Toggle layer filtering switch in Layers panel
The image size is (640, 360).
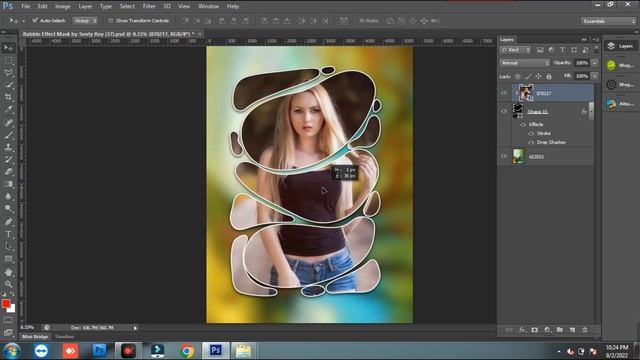pos(596,49)
